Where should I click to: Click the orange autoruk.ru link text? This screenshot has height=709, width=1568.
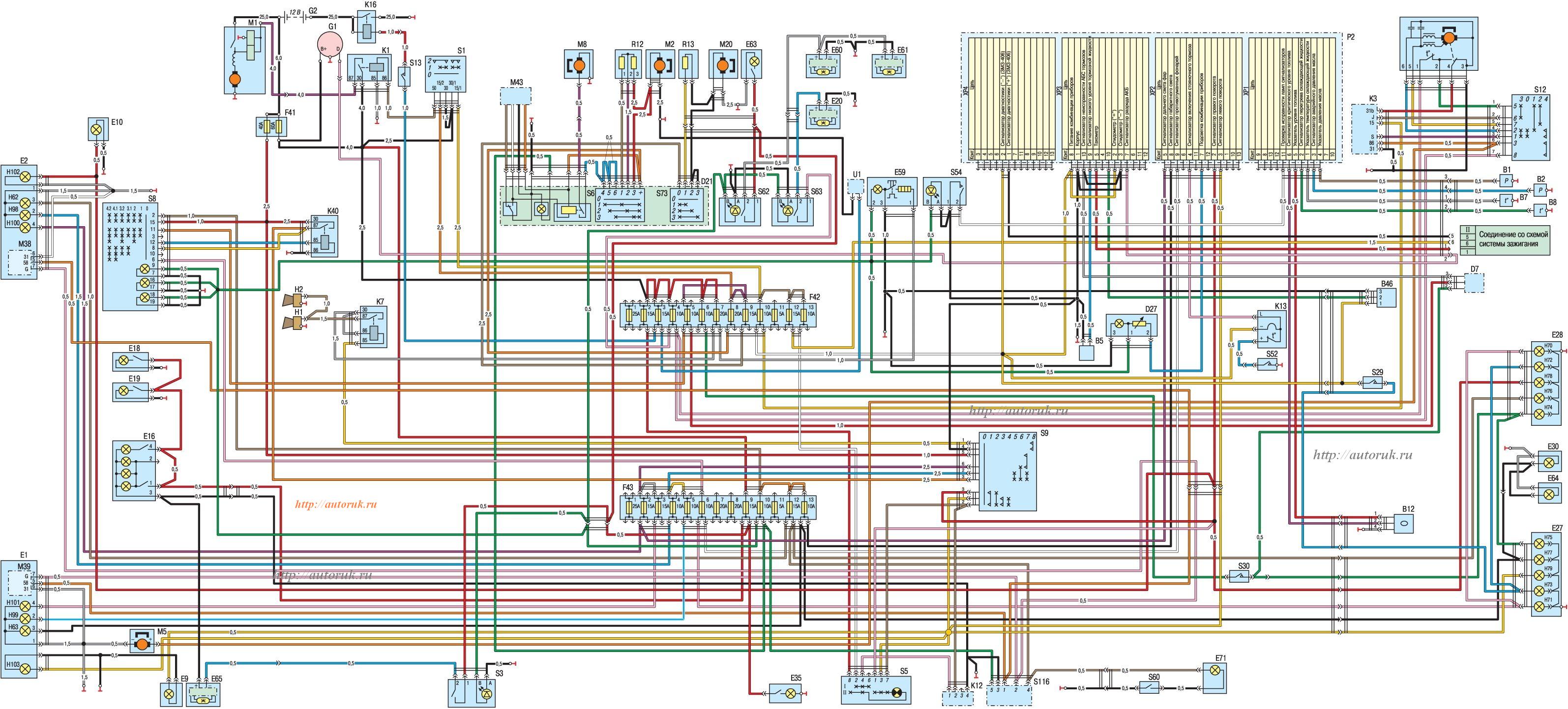[335, 504]
